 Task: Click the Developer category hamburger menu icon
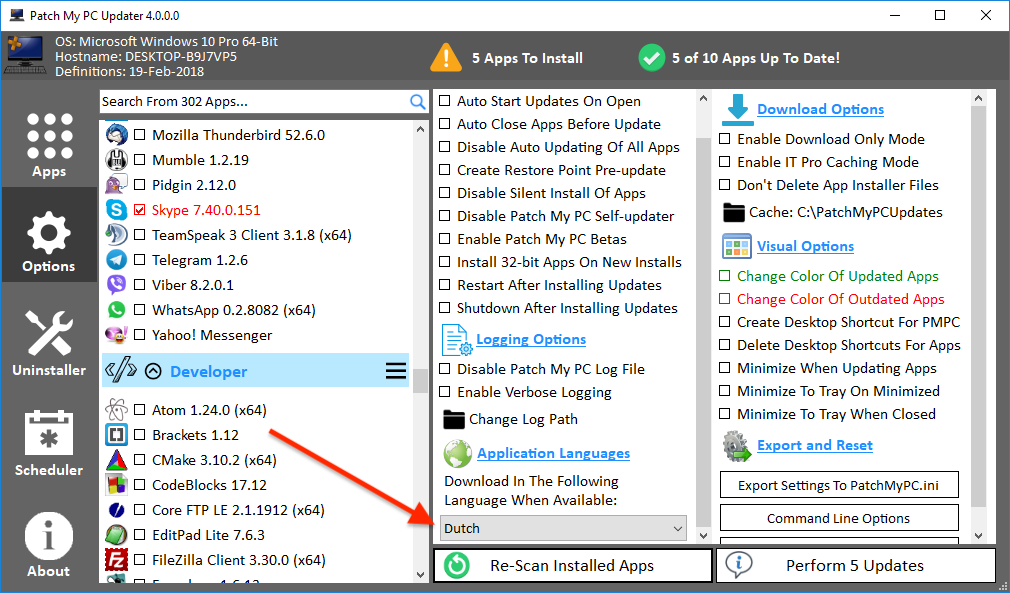[396, 372]
